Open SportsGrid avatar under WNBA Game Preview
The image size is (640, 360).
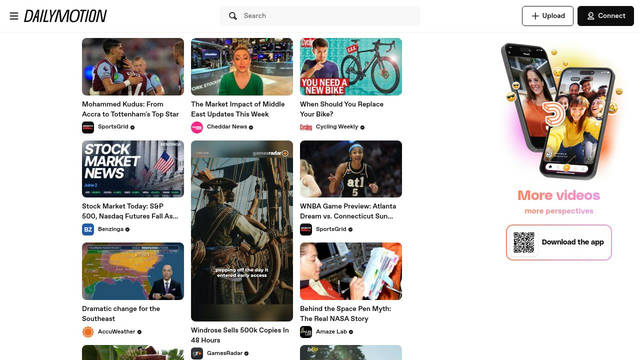click(306, 229)
